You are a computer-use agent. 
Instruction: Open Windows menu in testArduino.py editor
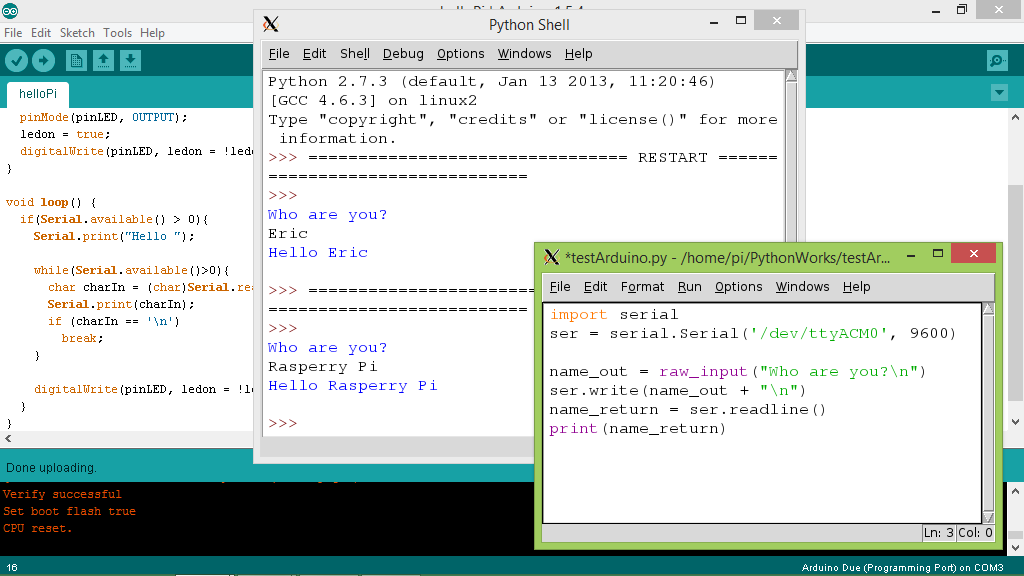(x=803, y=287)
